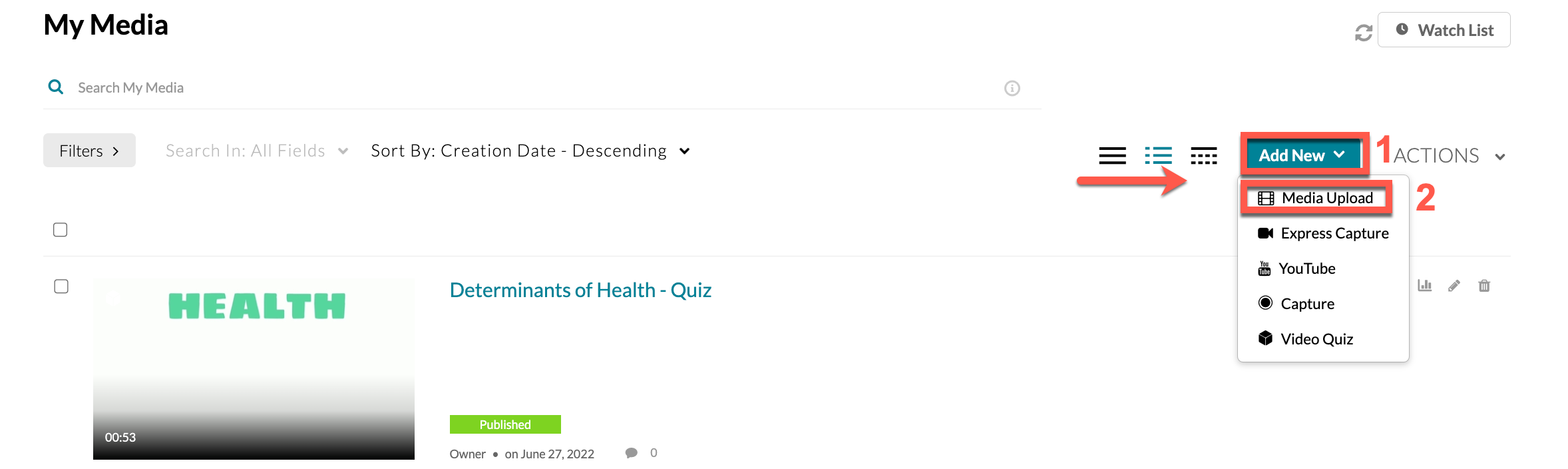This screenshot has width=1568, height=469.
Task: Open the Watch List
Action: (x=1444, y=30)
